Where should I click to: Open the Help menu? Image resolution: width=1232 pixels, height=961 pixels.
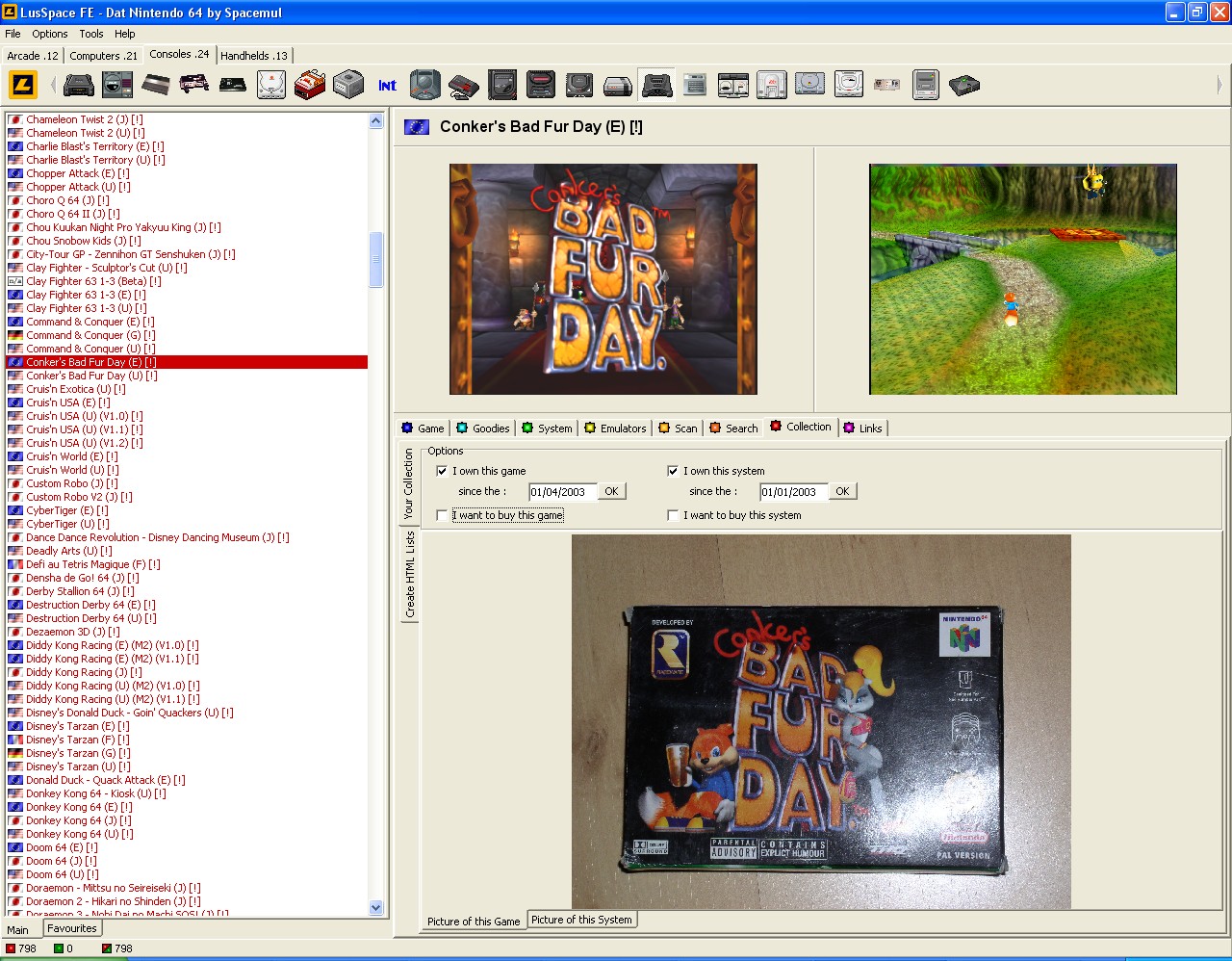click(125, 34)
